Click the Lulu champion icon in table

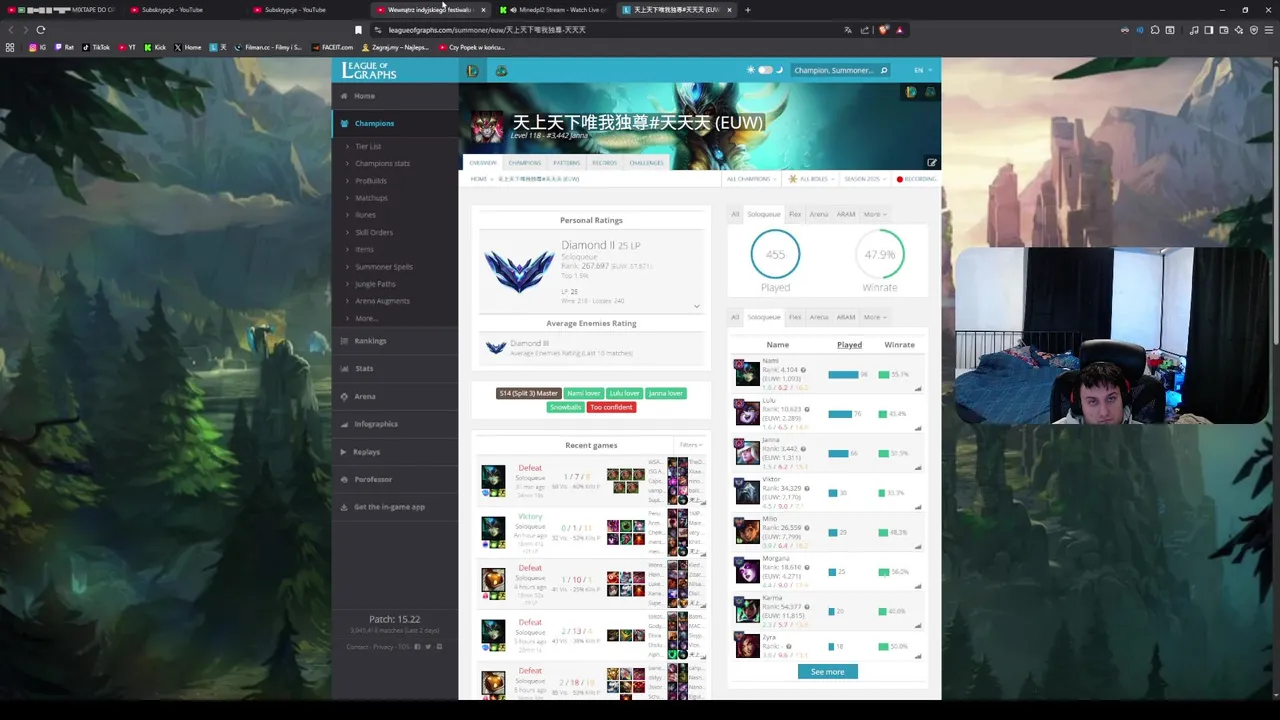pos(747,412)
